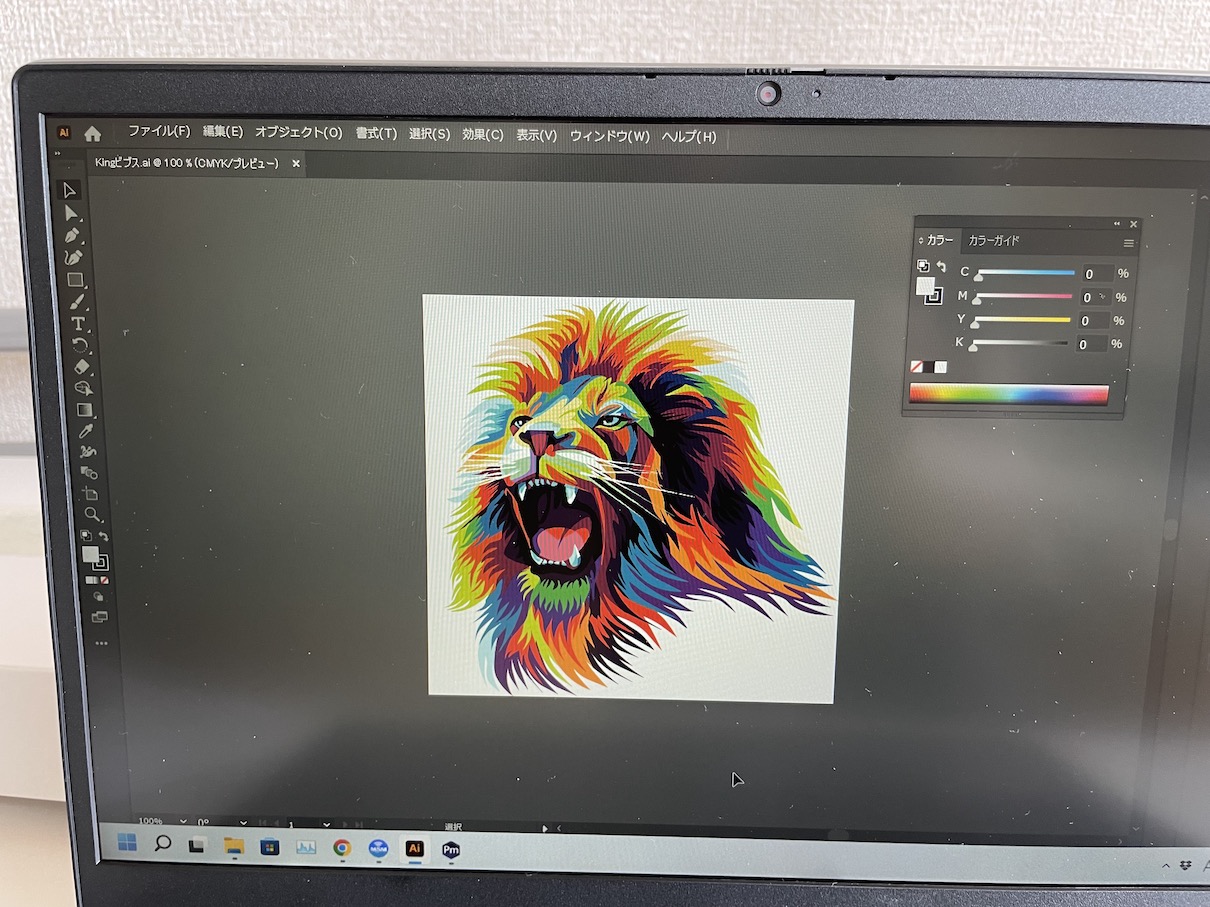1210x907 pixels.
Task: Choose the Curvature tool
Action: 74,257
